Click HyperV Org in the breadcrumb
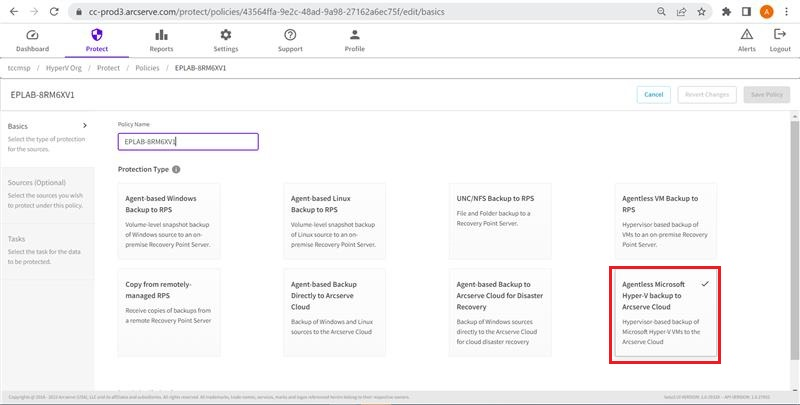The height and width of the screenshot is (405, 800). [64, 68]
